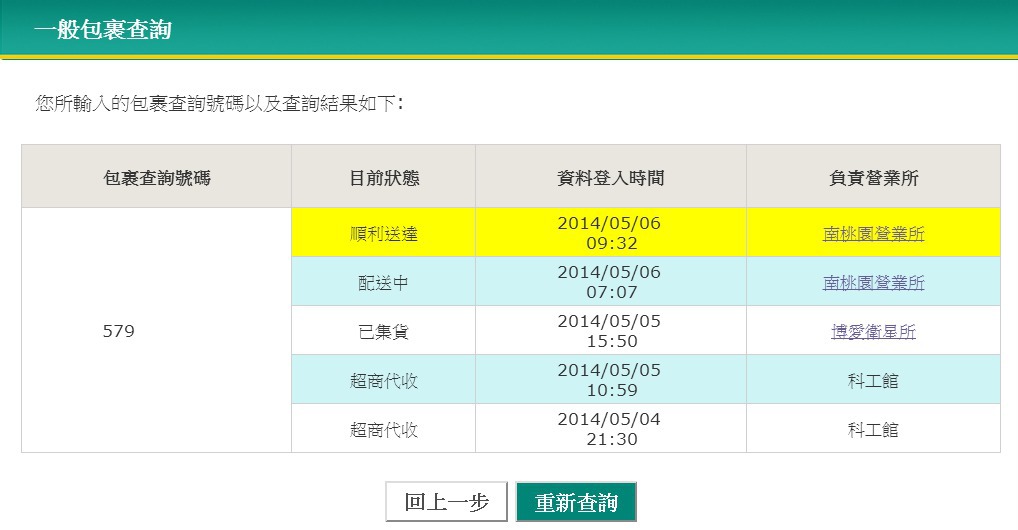This screenshot has width=1018, height=530.
Task: Click the 重新查詢 button
Action: (576, 501)
